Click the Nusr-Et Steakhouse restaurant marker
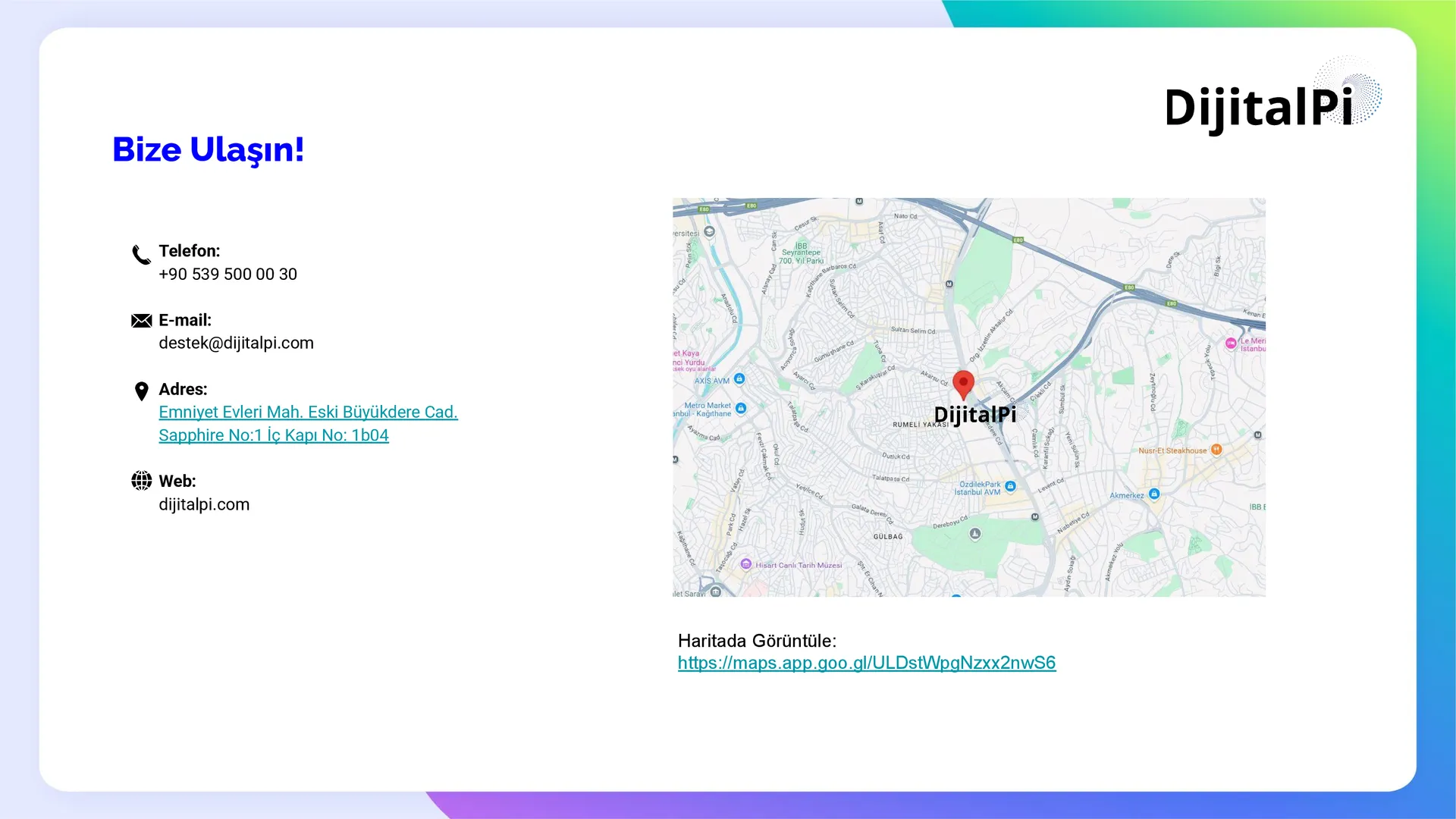 click(1216, 450)
